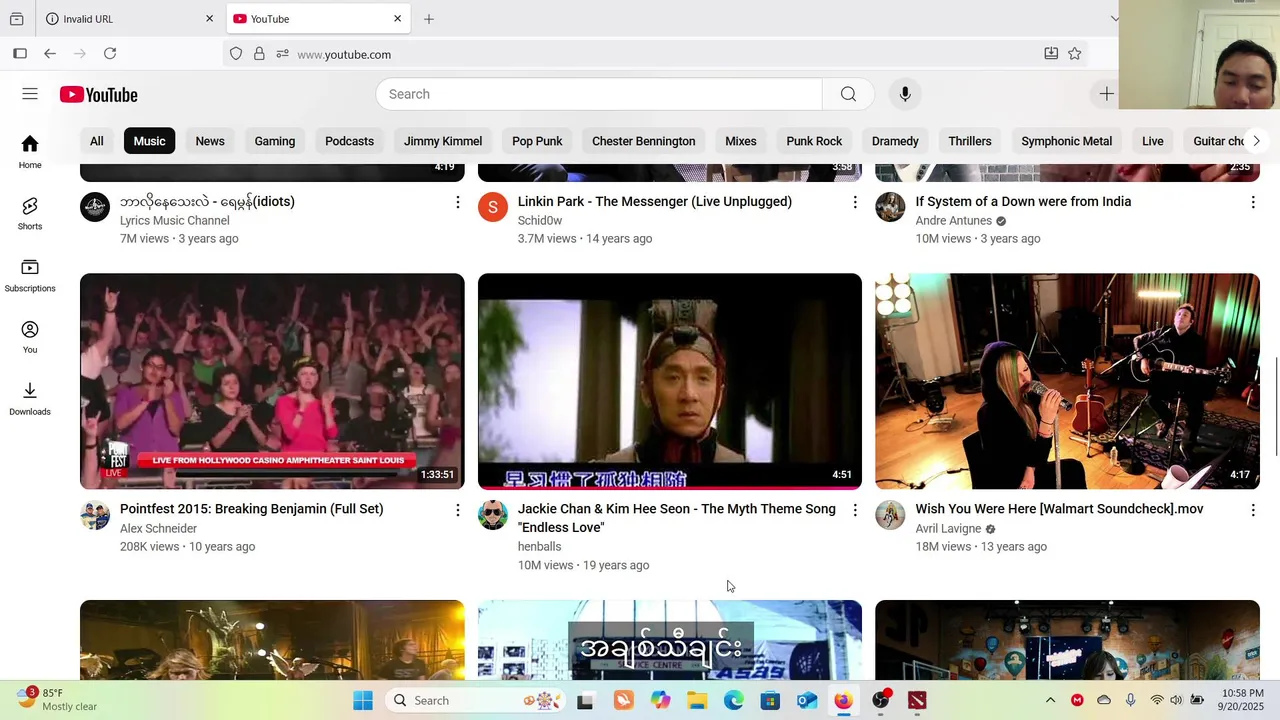
Task: Open If System of a Down title
Action: click(x=1023, y=201)
